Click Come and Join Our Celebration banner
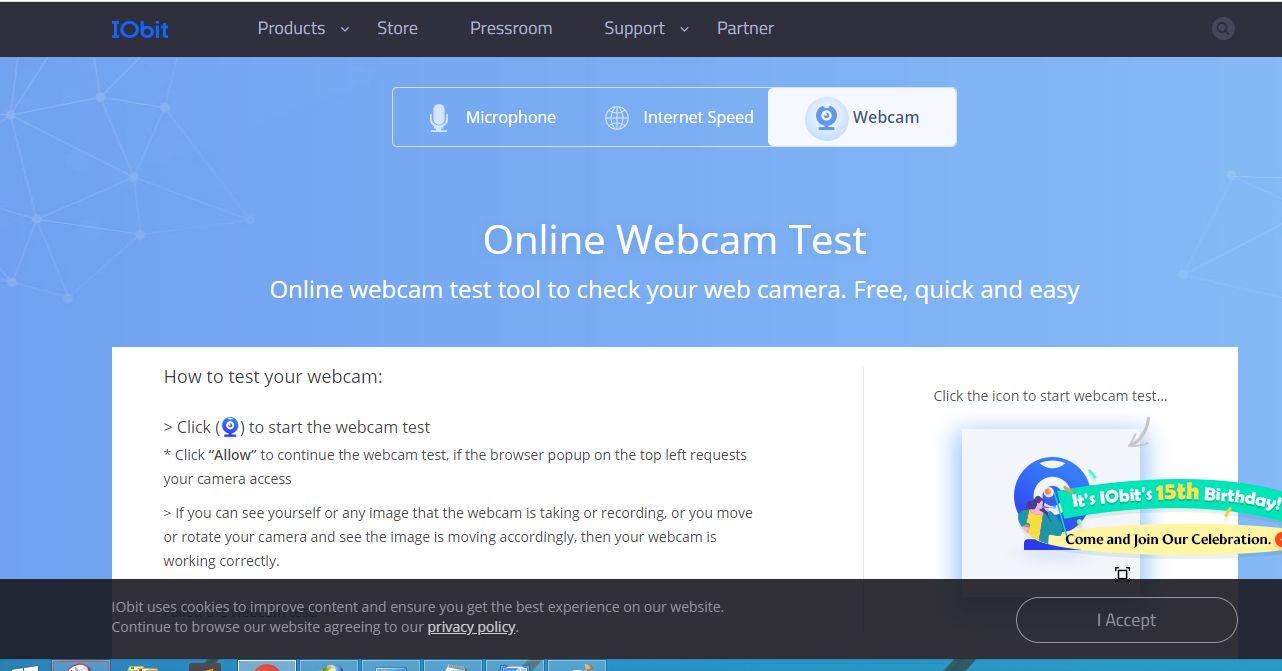Viewport: 1282px width, 671px height. (x=1168, y=539)
